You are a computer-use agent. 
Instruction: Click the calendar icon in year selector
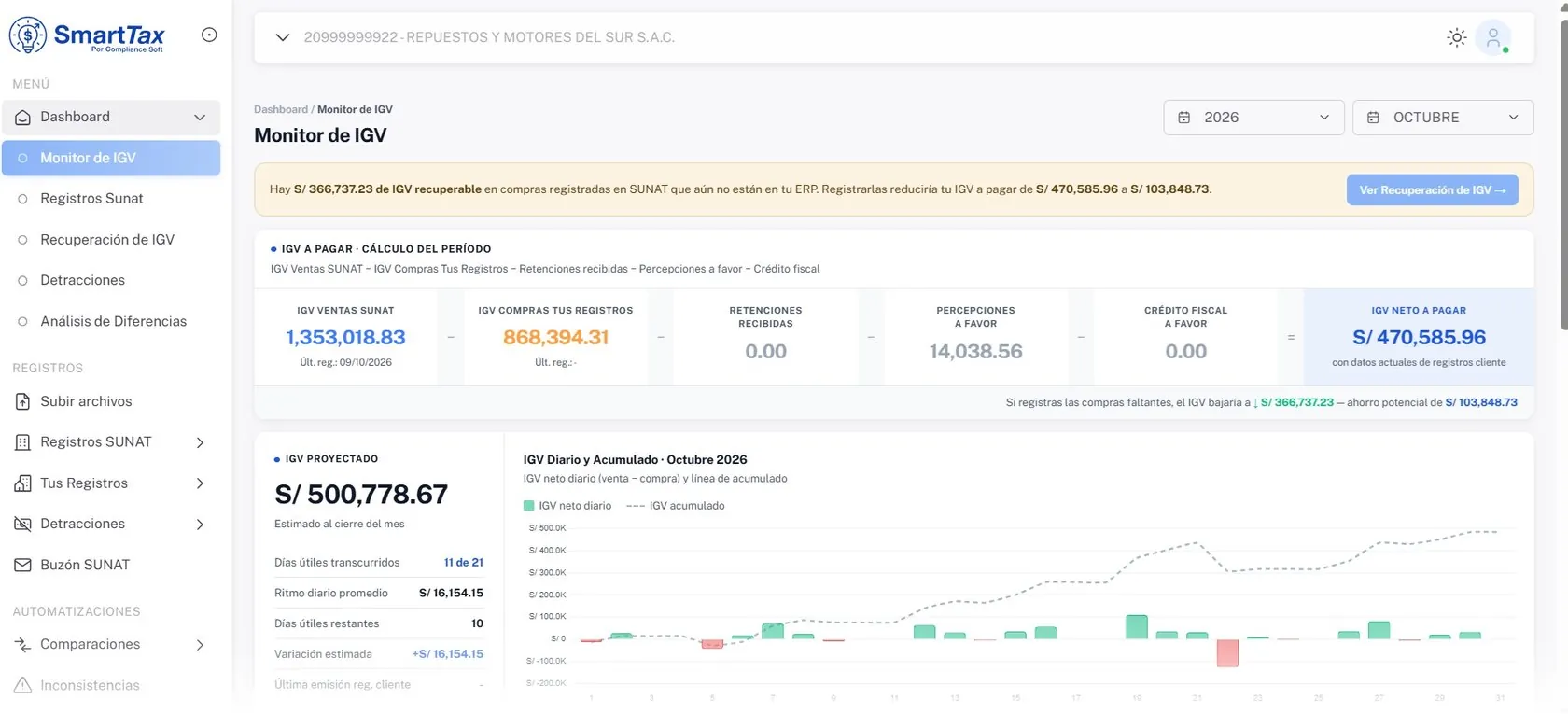pos(1184,118)
